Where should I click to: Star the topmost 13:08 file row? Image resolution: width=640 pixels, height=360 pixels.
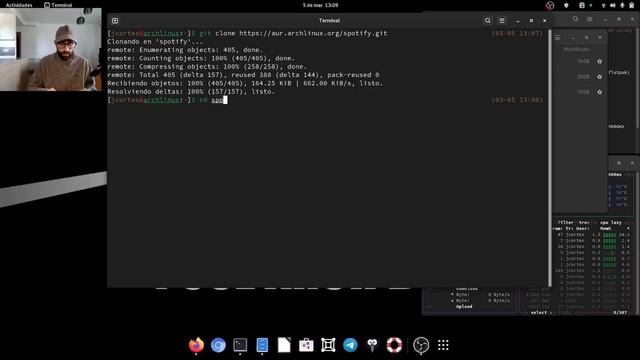click(600, 61)
